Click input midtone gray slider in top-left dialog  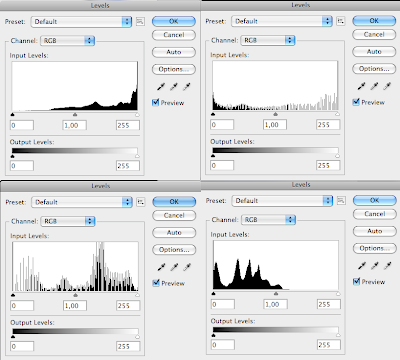75,114
